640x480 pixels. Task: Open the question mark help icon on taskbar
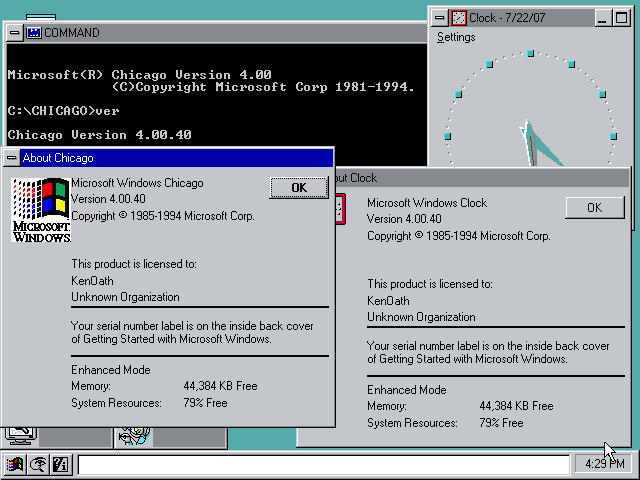[61, 464]
